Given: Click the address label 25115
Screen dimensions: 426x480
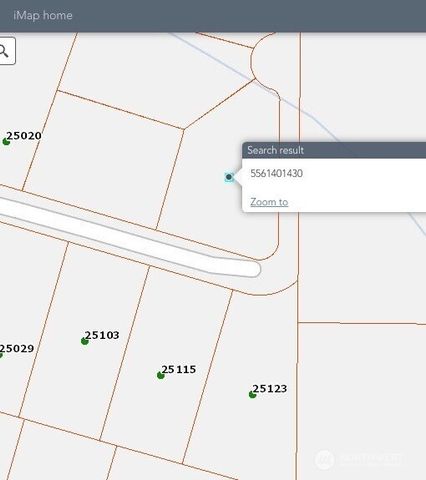Looking at the screenshot, I should [179, 369].
